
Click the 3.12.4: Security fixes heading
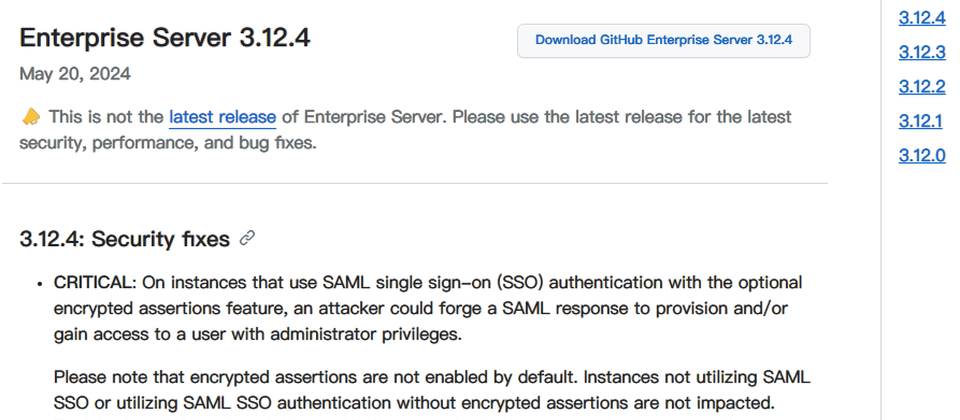124,239
